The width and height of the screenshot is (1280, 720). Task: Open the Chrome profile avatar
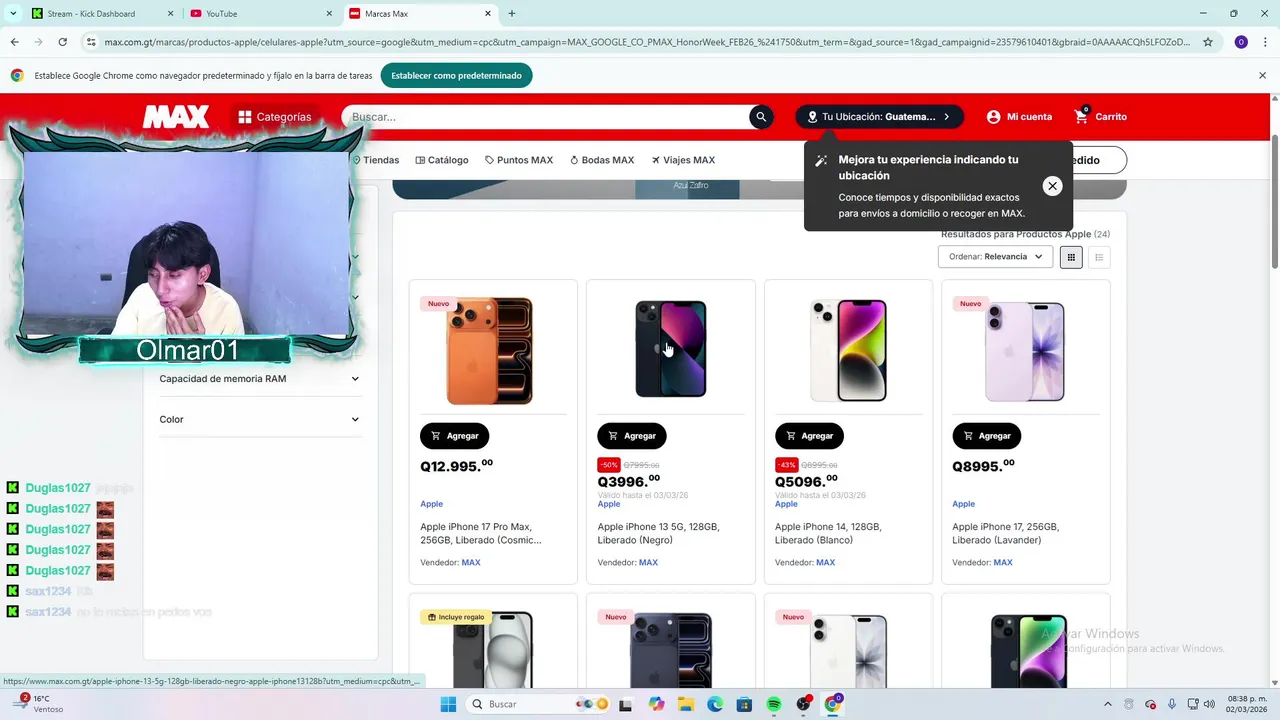click(1241, 42)
